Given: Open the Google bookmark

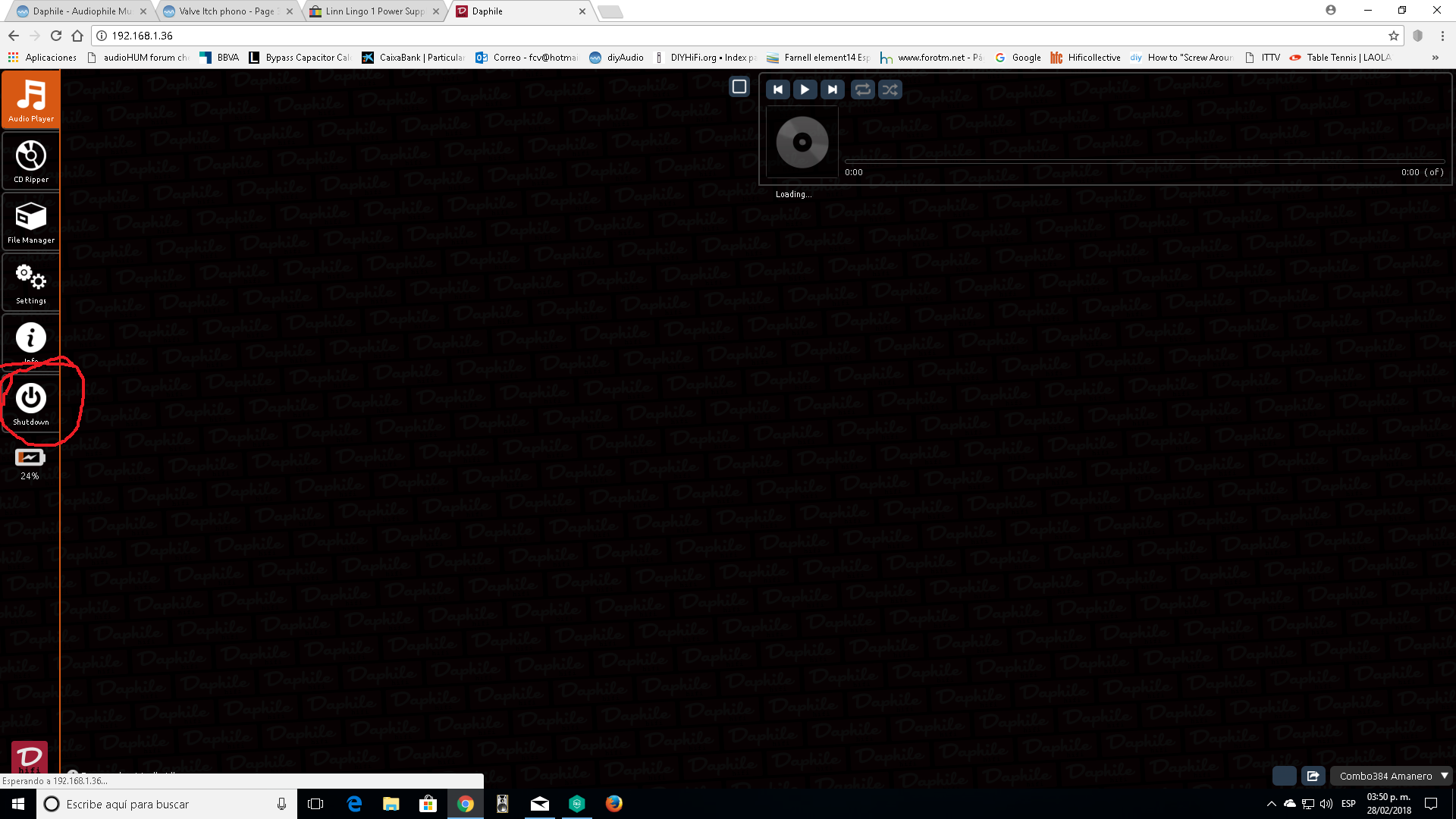Looking at the screenshot, I should (1018, 58).
